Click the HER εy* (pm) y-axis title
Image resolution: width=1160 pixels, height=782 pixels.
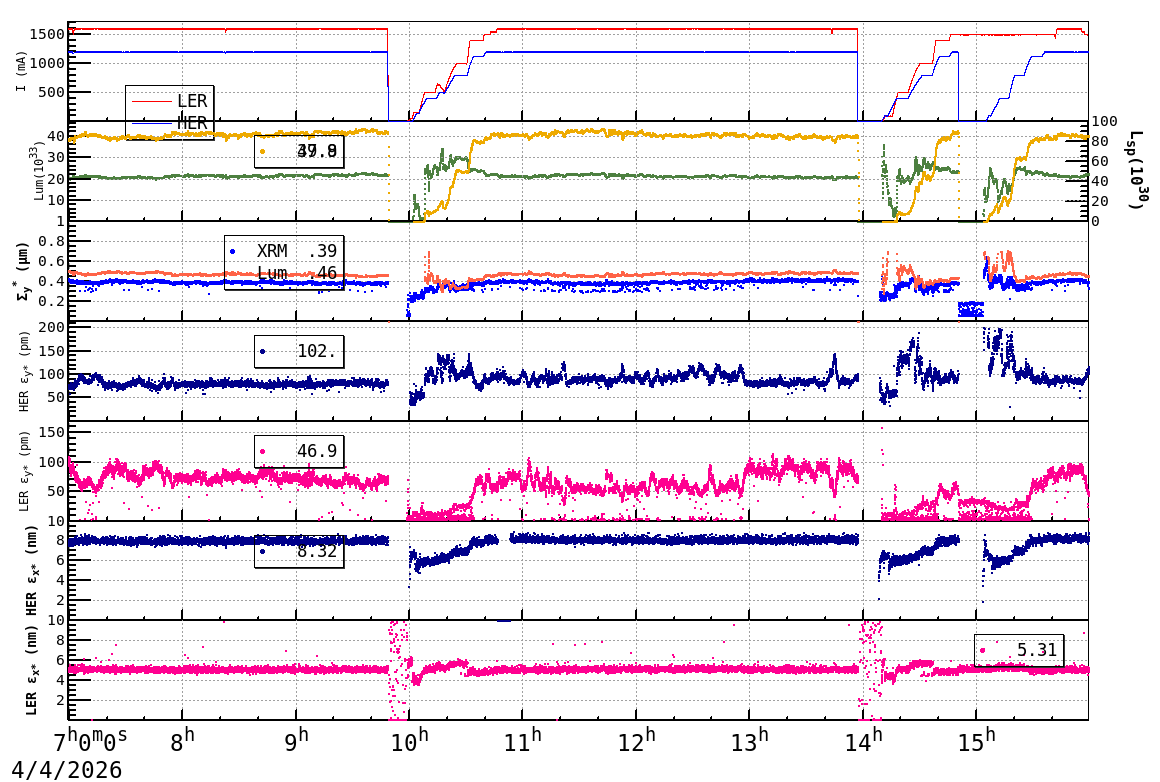24,371
